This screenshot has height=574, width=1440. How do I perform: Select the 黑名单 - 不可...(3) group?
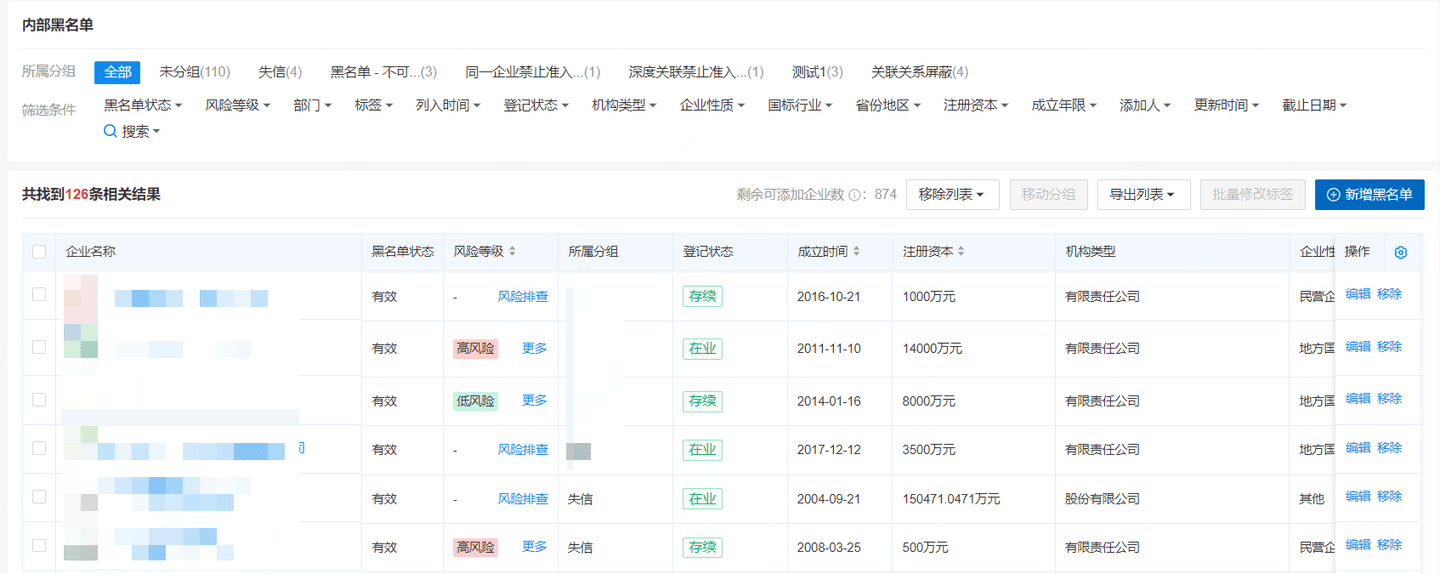tap(384, 72)
